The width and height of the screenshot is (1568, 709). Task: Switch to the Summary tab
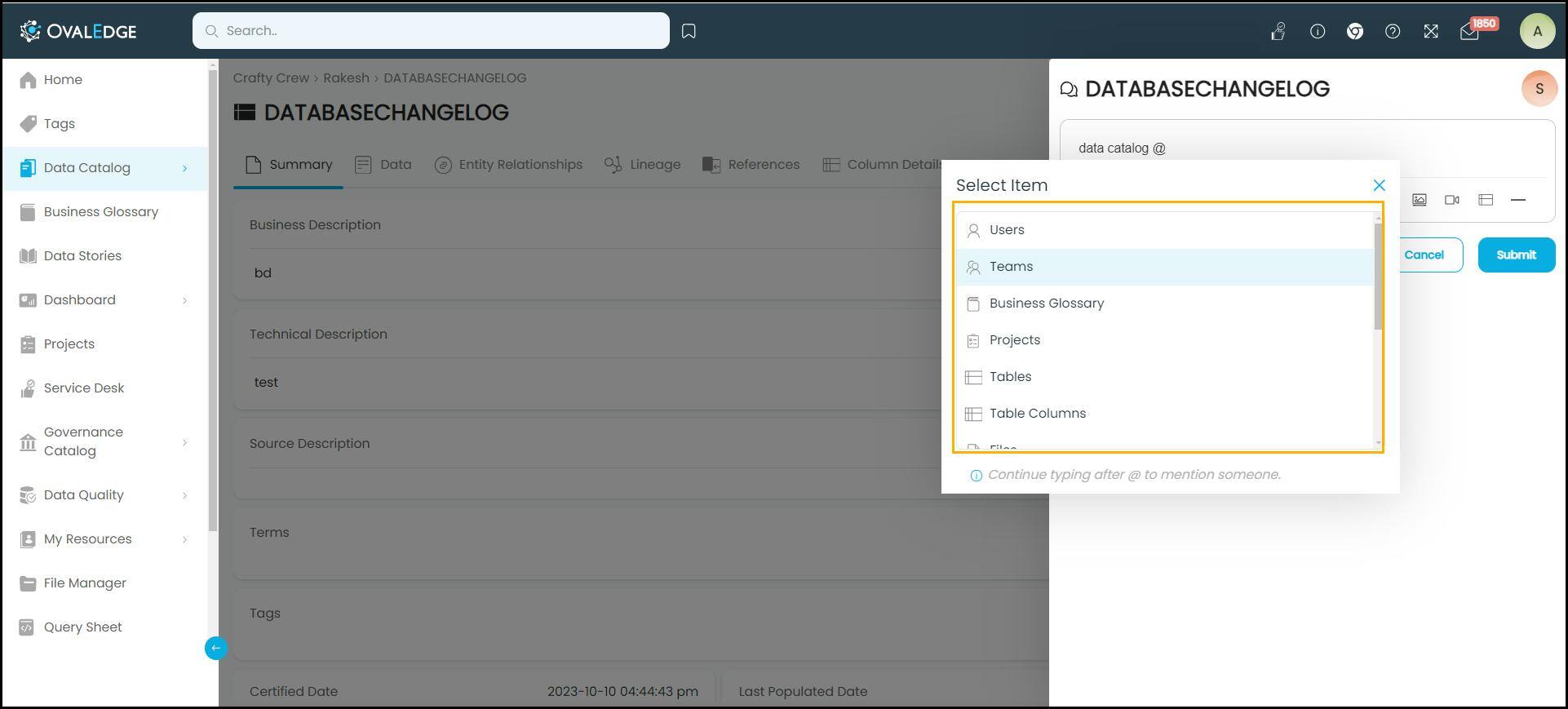(289, 165)
